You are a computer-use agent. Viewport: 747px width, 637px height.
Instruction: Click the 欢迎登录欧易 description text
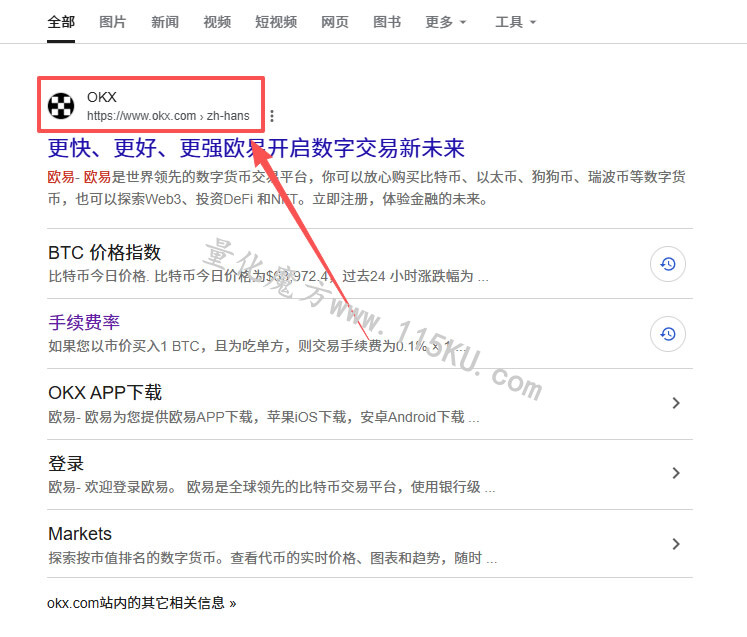pos(272,487)
